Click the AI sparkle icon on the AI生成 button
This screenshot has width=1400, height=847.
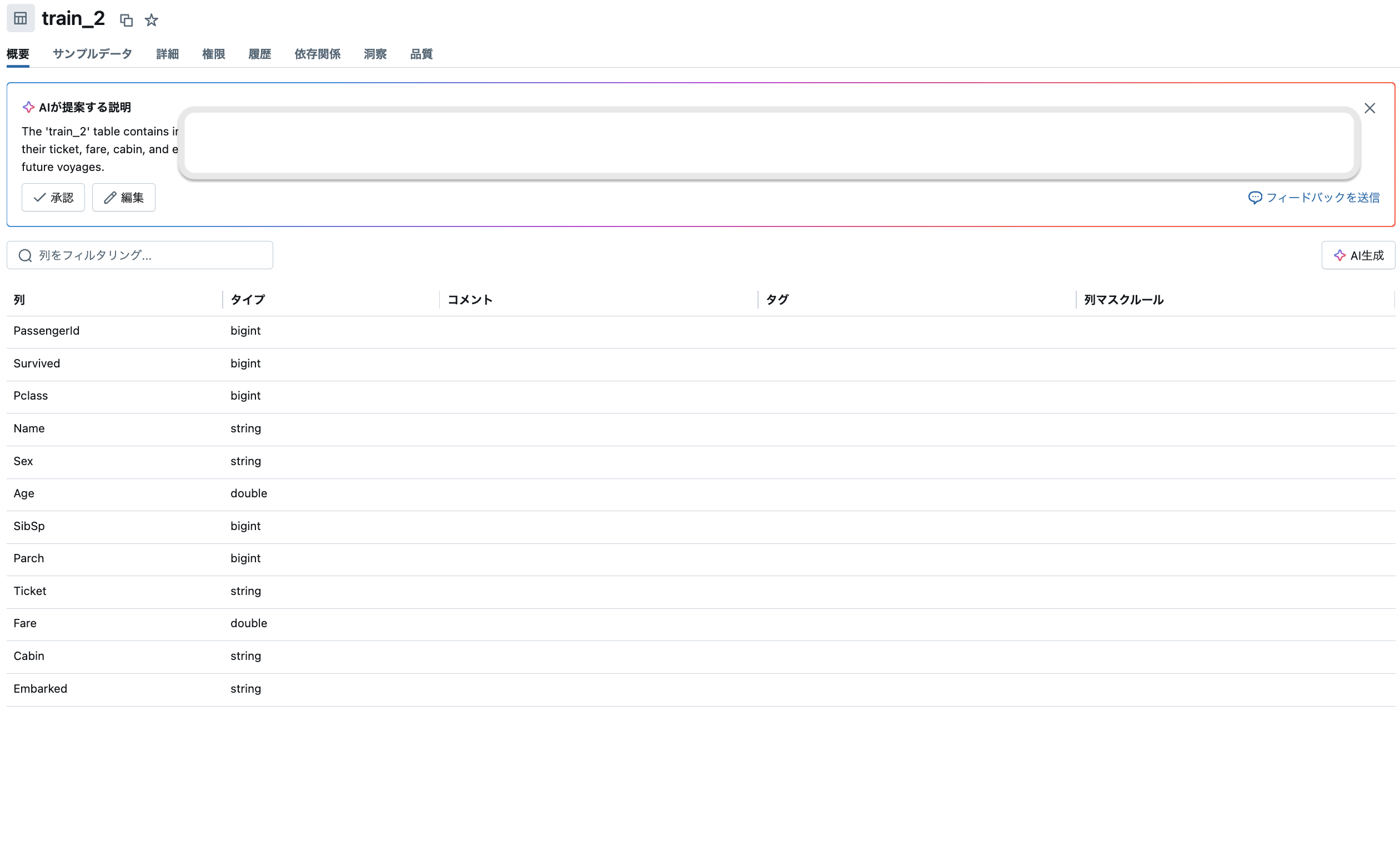click(1341, 255)
